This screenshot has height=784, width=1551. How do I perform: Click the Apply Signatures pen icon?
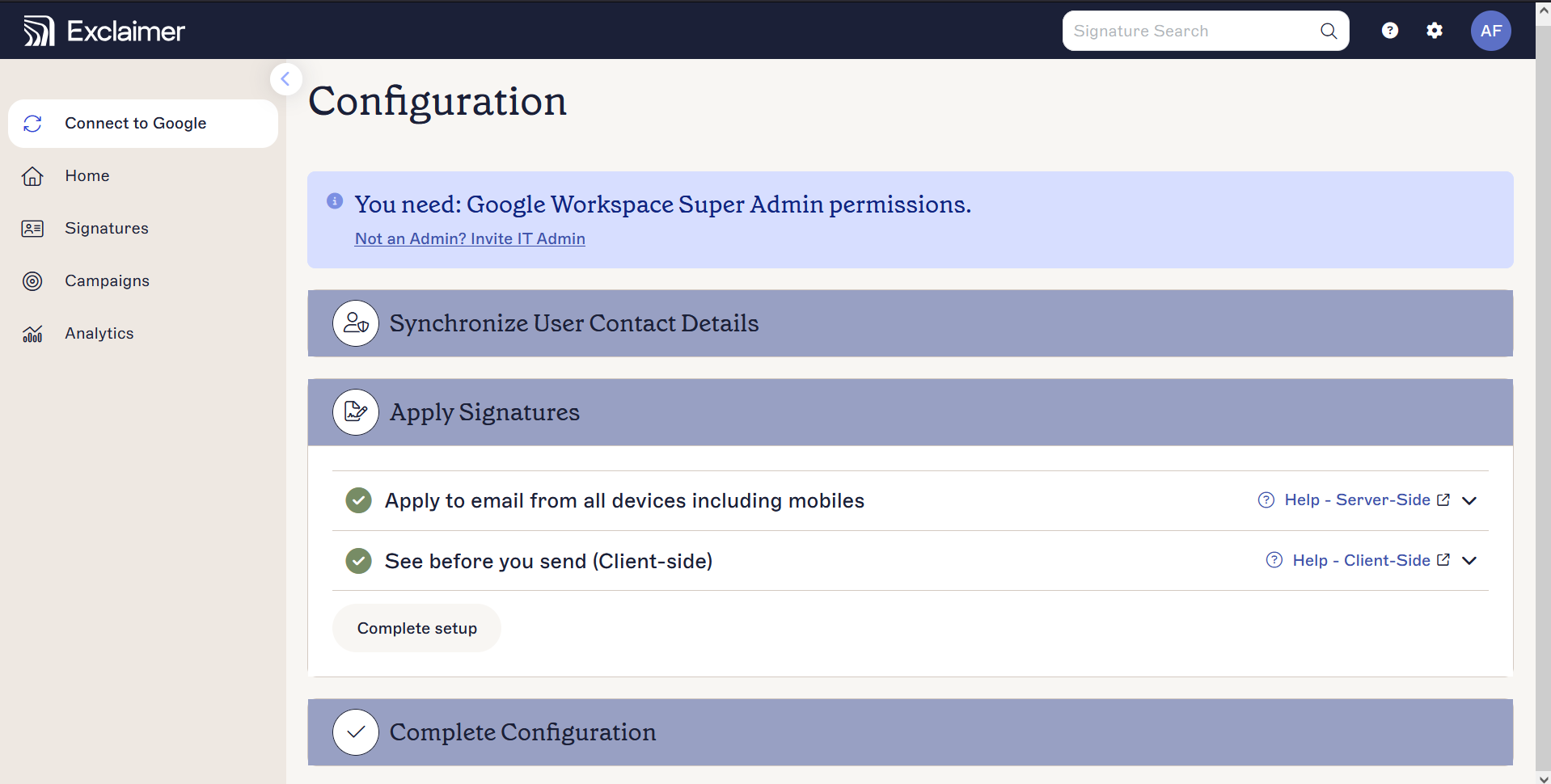[x=356, y=412]
